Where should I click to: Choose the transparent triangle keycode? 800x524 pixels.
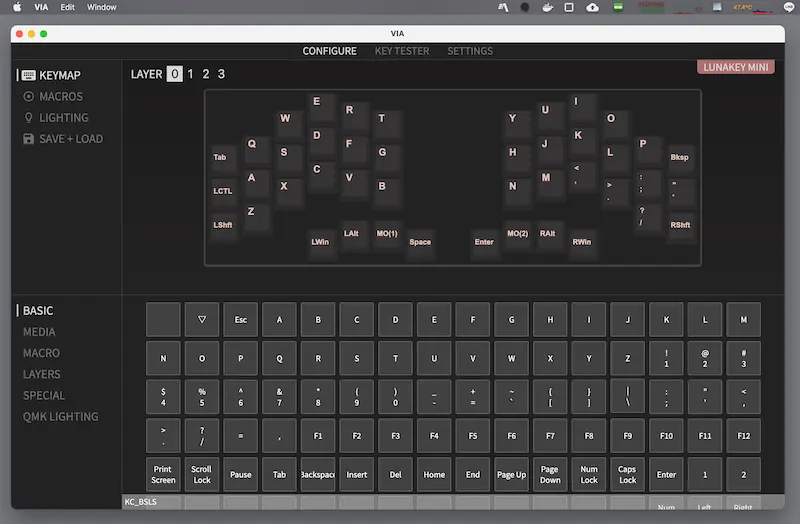click(x=202, y=320)
